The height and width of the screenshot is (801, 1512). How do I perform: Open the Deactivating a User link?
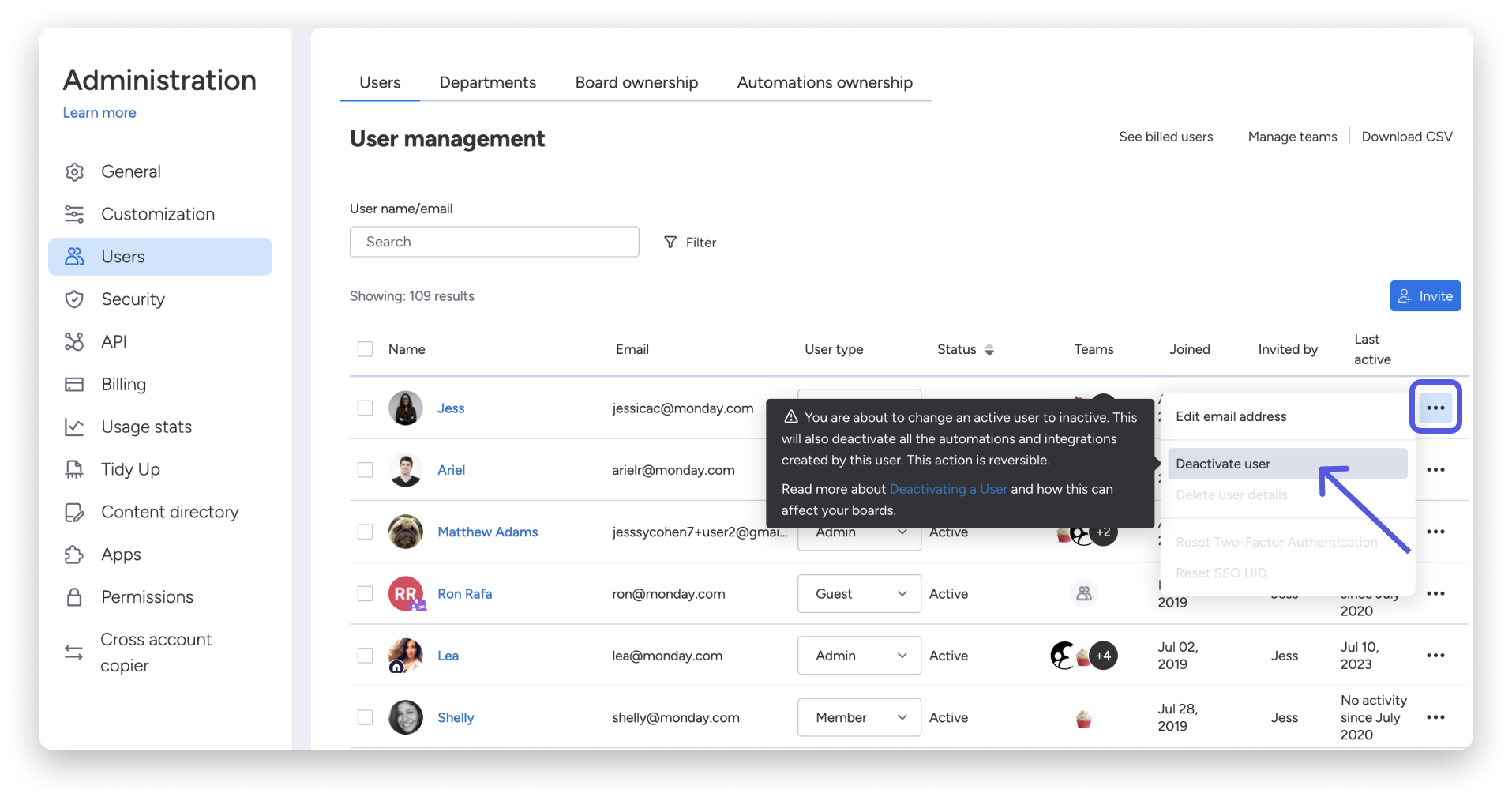coord(948,489)
